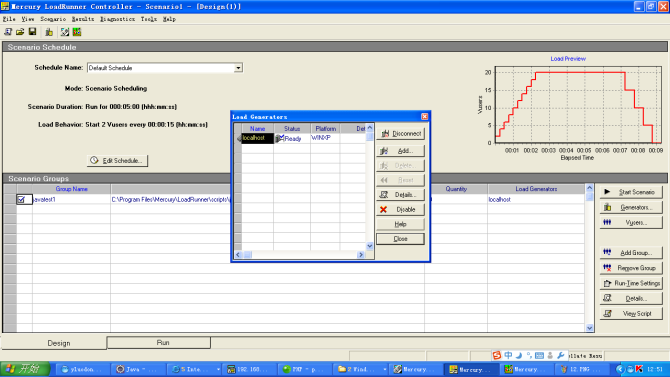Screen dimensions: 670x377
Task: Click the Sogou S input method icon
Action: click(497, 355)
